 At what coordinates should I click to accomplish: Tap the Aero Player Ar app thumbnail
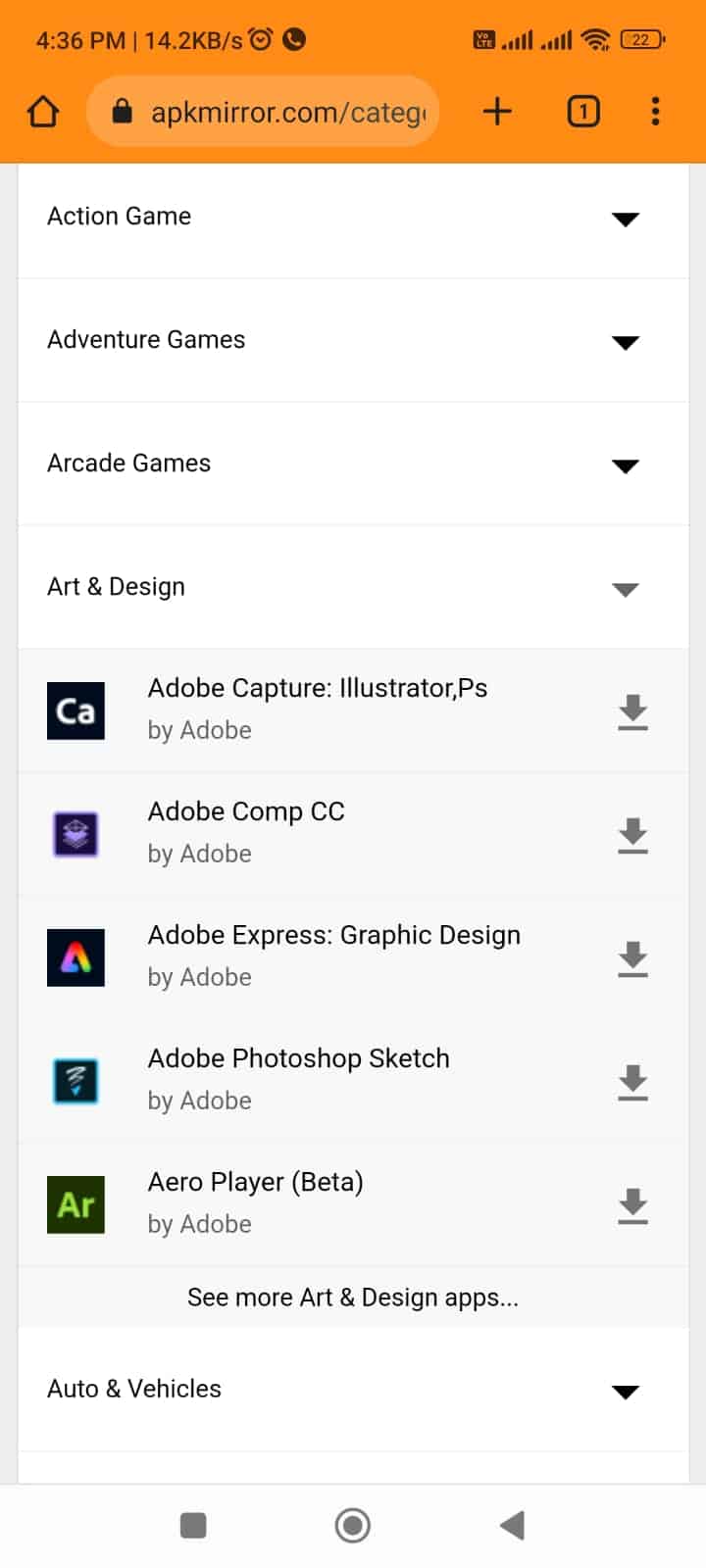[x=76, y=1204]
